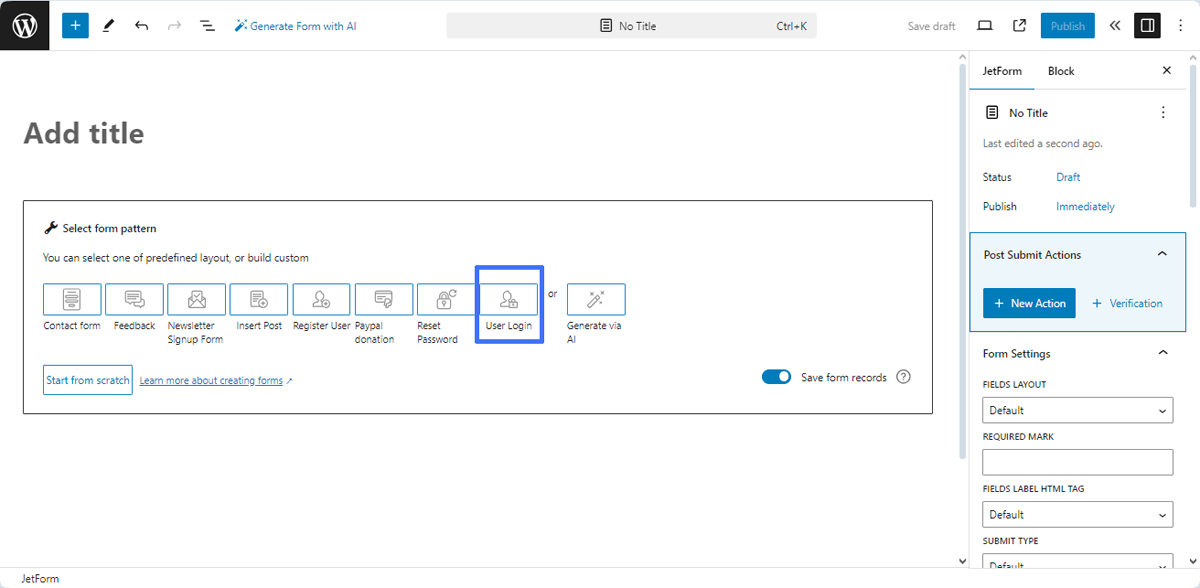1200x588 pixels.
Task: Pick the Newsletter Signup Form pattern
Action: [x=196, y=299]
